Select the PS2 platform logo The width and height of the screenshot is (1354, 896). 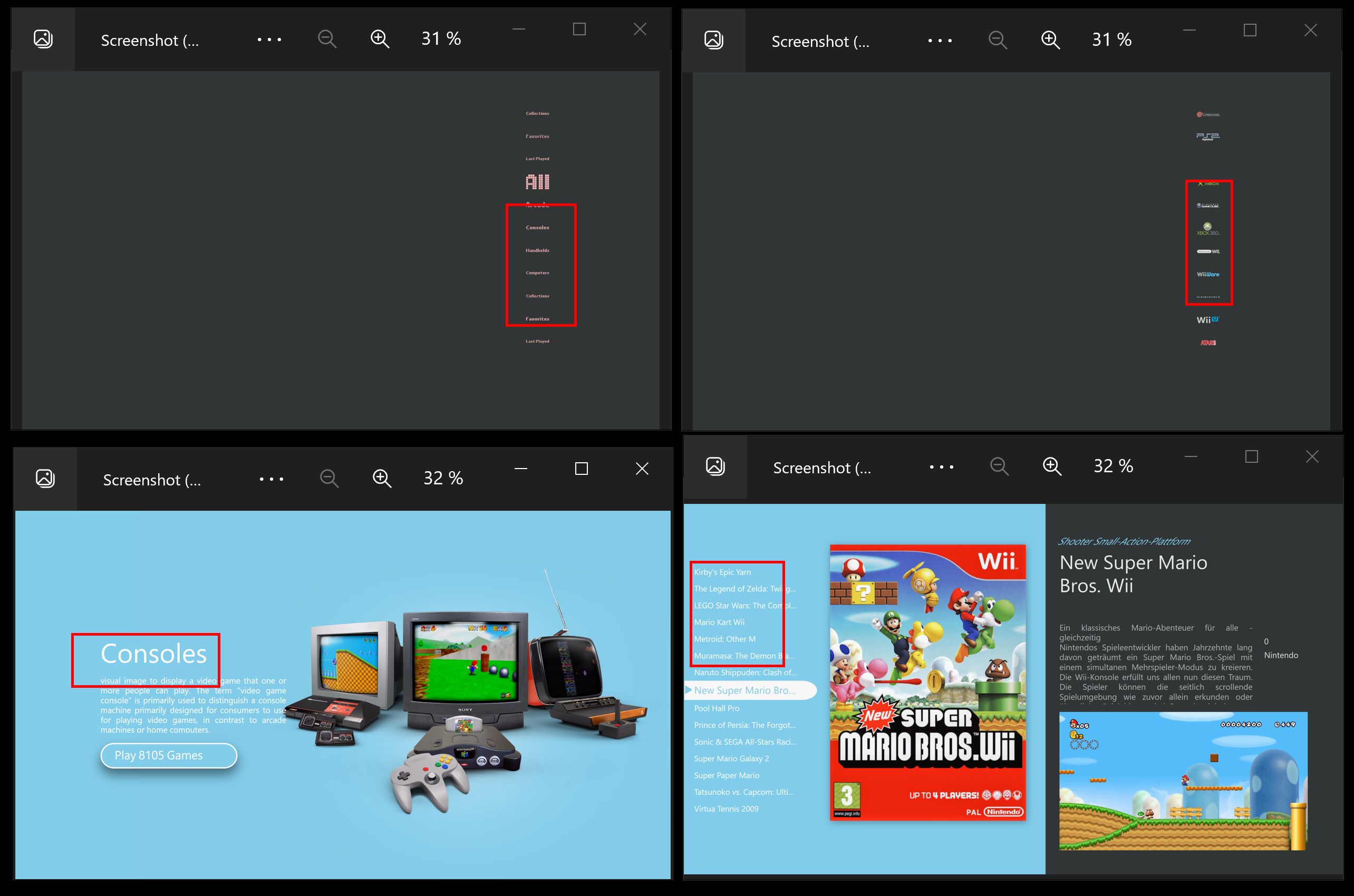click(x=1207, y=137)
